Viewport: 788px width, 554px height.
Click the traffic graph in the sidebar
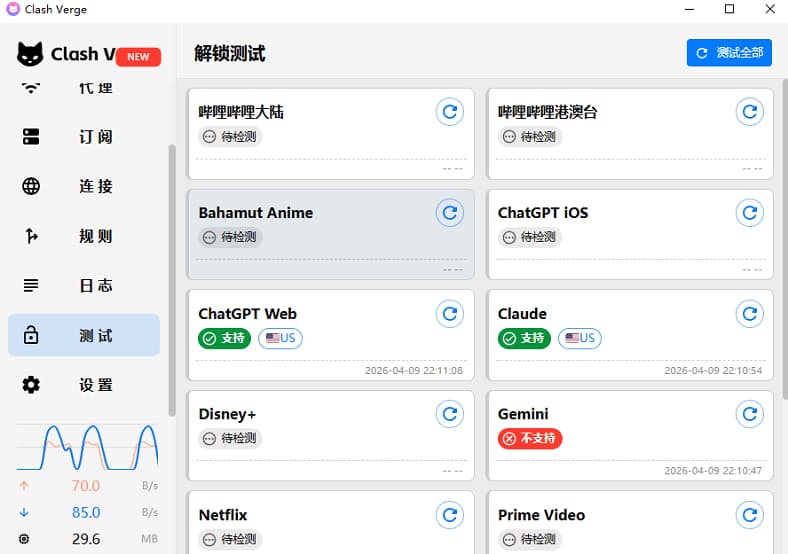click(x=87, y=447)
